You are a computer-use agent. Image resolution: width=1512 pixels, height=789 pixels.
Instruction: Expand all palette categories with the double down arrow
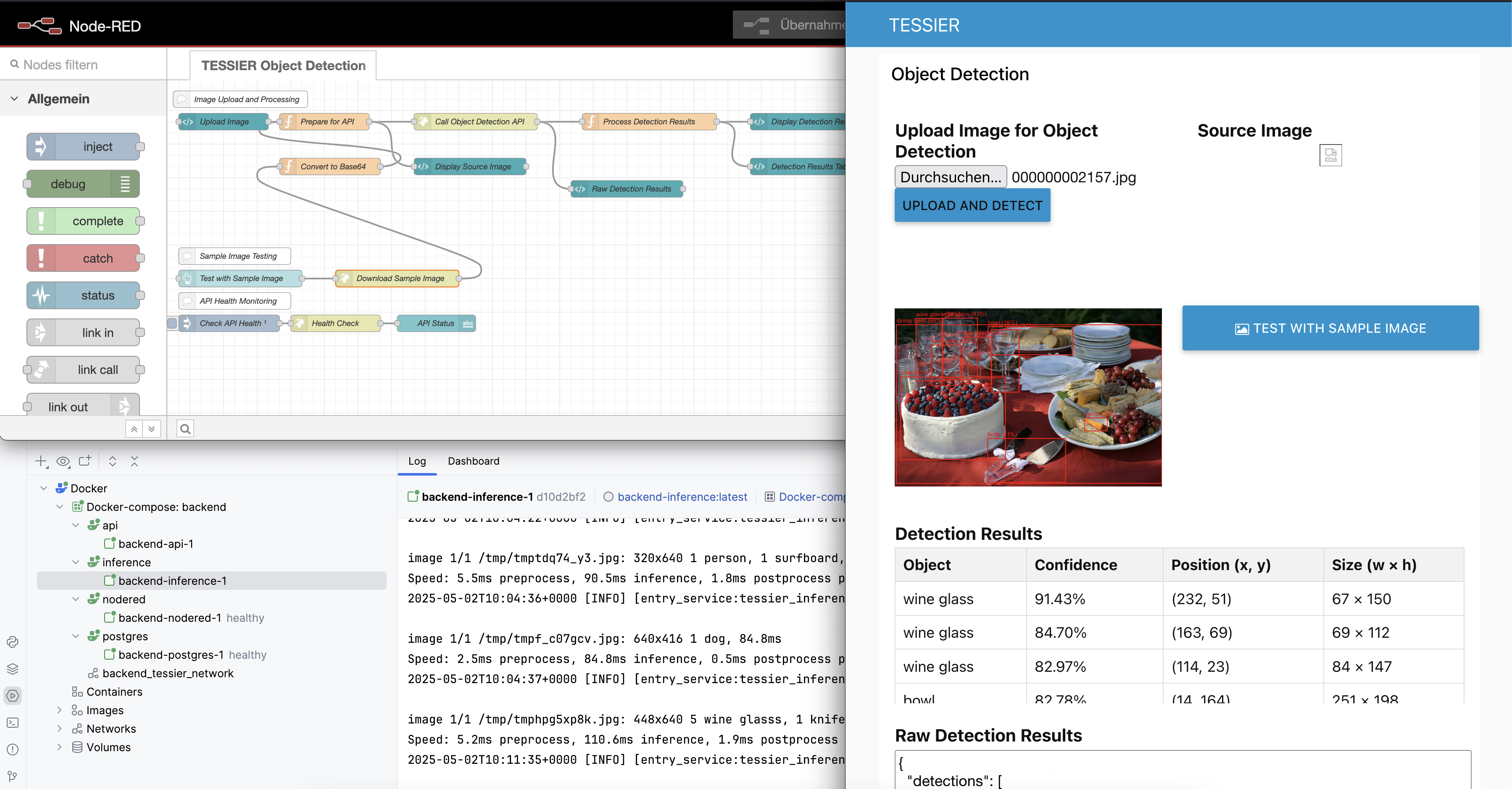point(151,429)
